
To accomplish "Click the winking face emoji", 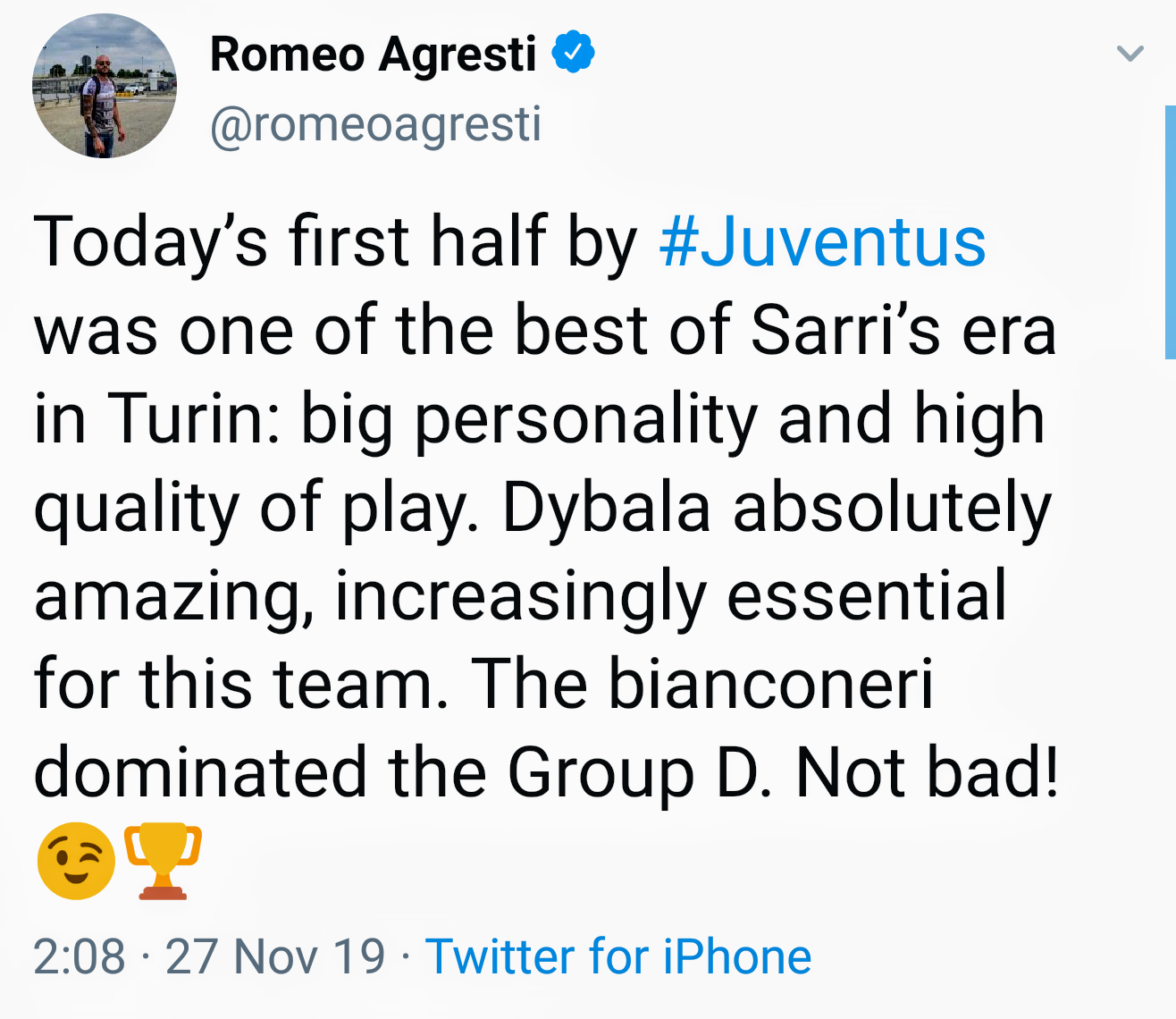I will [76, 860].
